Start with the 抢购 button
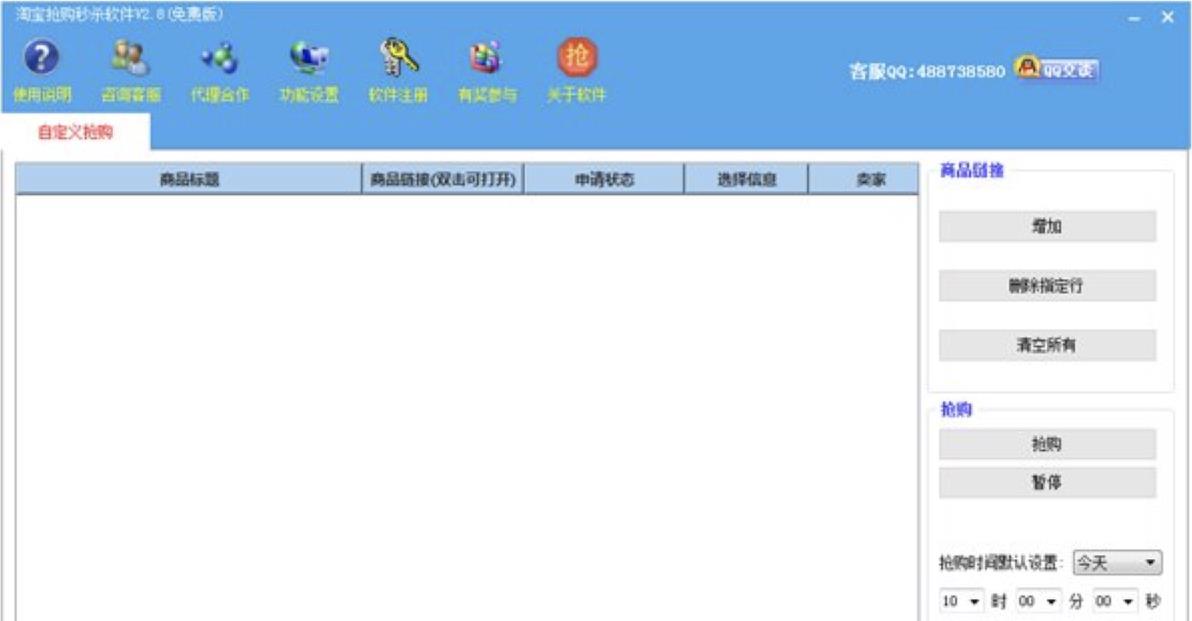Image resolution: width=1192 pixels, height=621 pixels. pos(1047,444)
